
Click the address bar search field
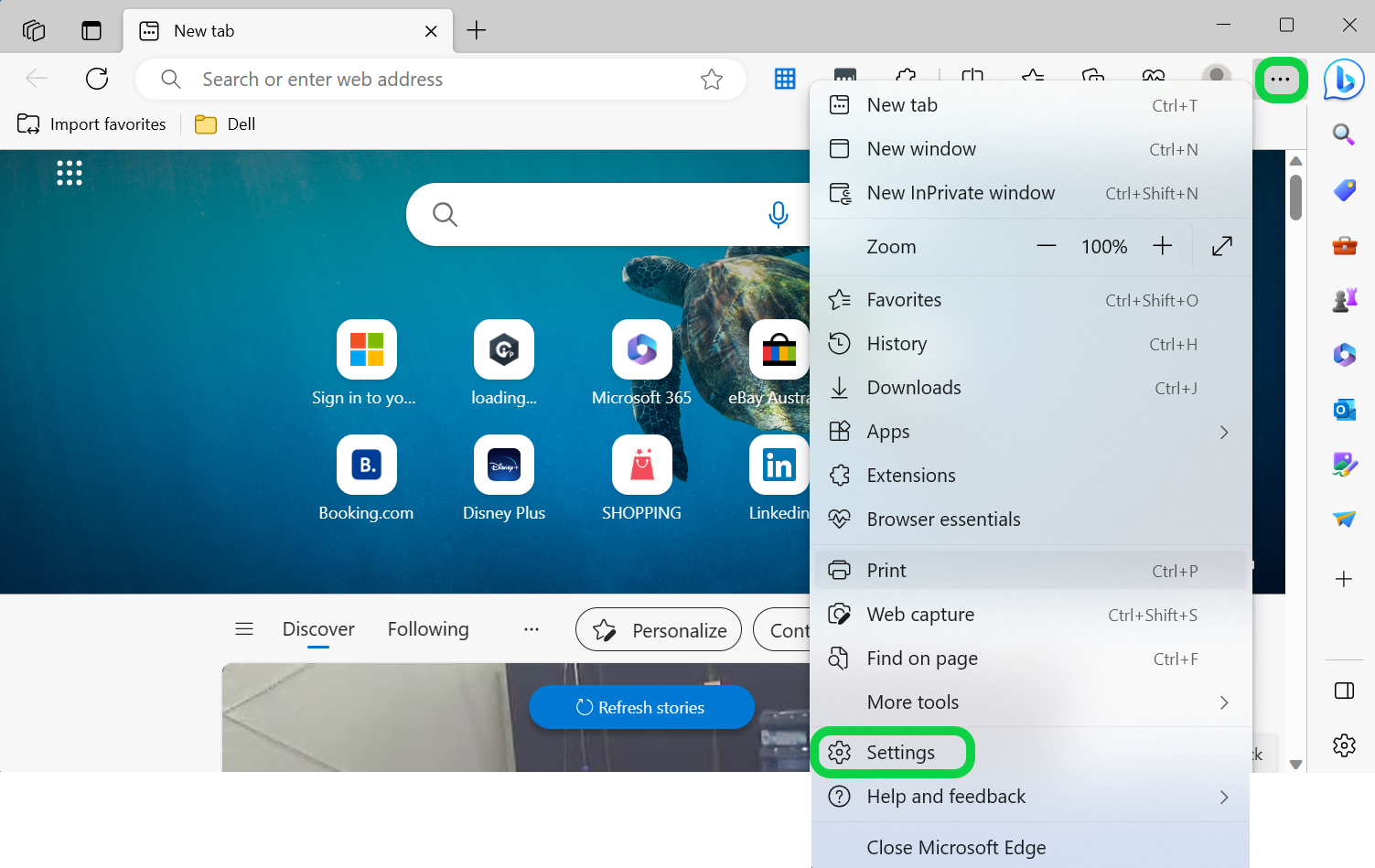(441, 80)
